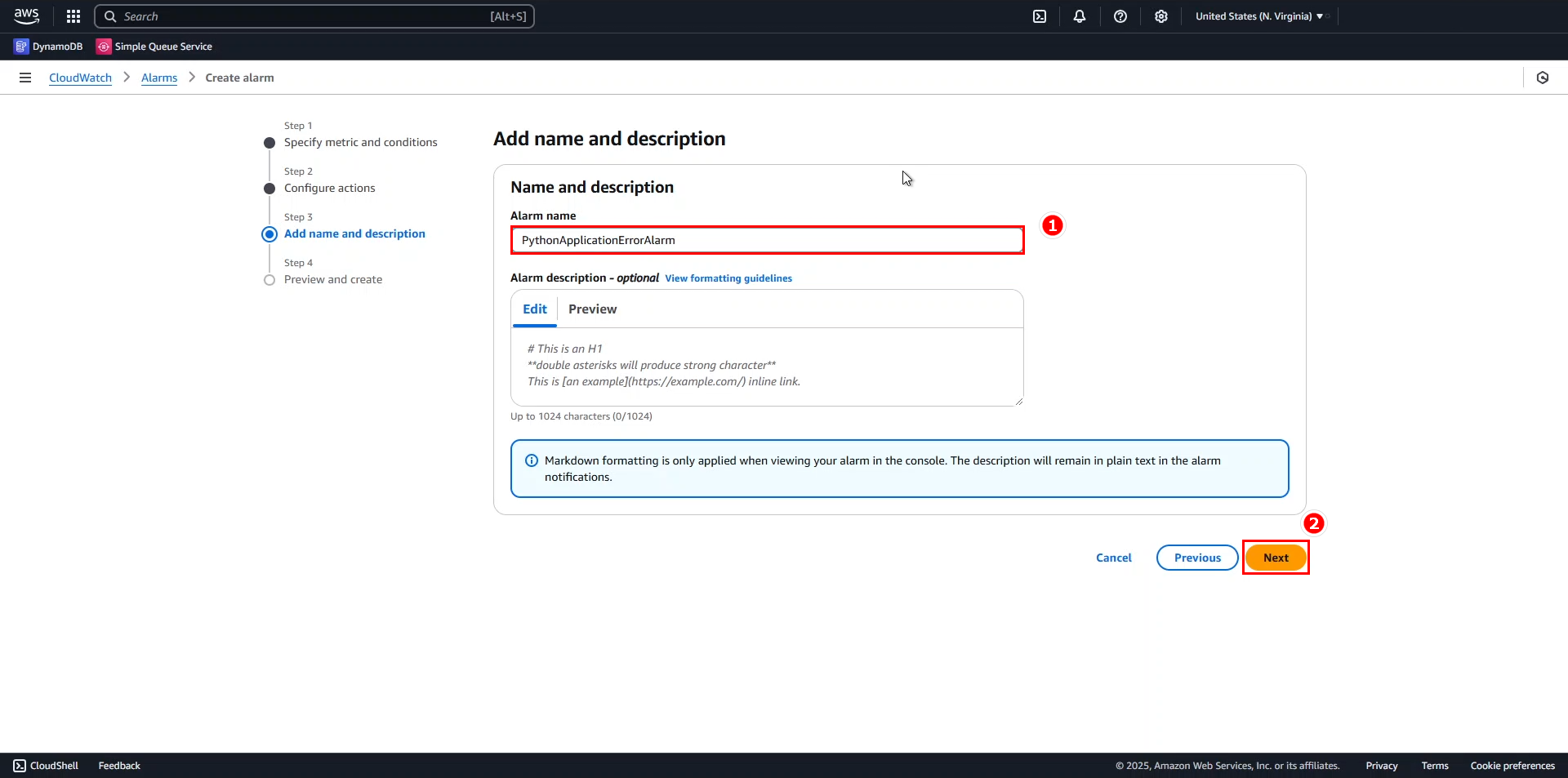This screenshot has height=778, width=1568.
Task: Switch to the Edit tab
Action: coord(535,309)
